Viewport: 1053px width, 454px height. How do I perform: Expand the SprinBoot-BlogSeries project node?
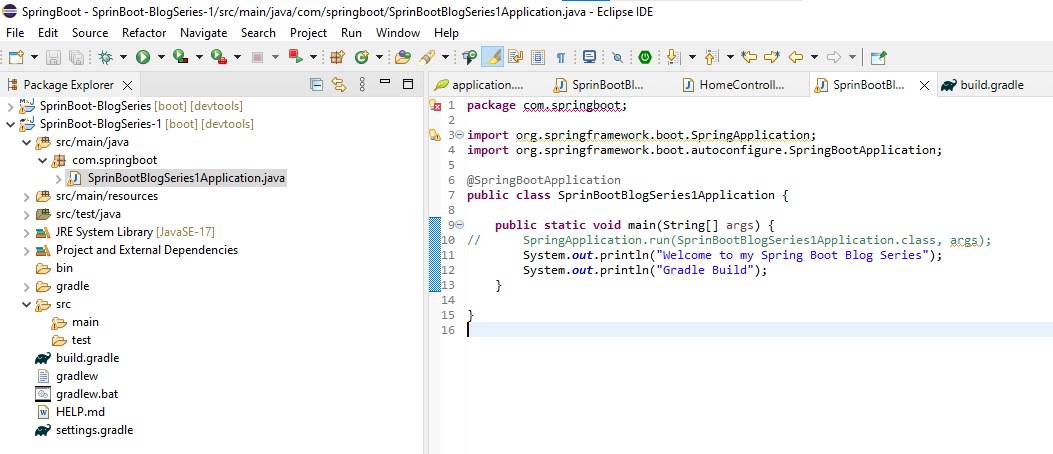pyautogui.click(x=11, y=106)
